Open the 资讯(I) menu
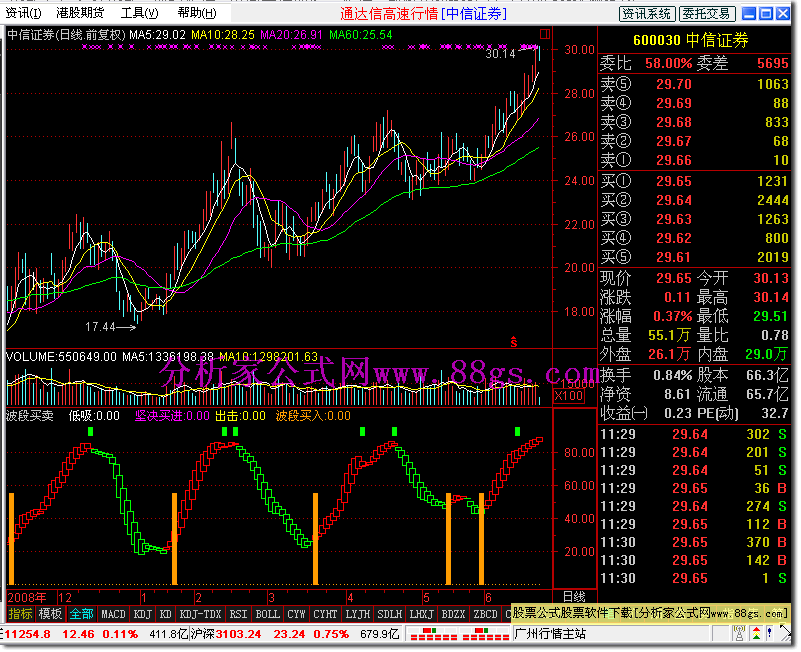This screenshot has width=801, height=652. coord(23,13)
